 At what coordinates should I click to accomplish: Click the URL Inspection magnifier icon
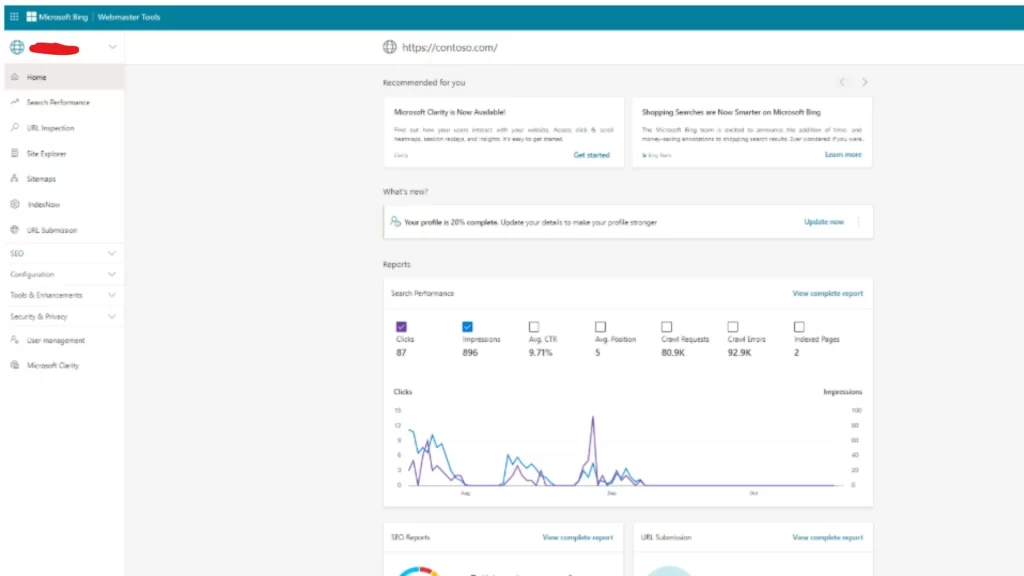pos(14,127)
